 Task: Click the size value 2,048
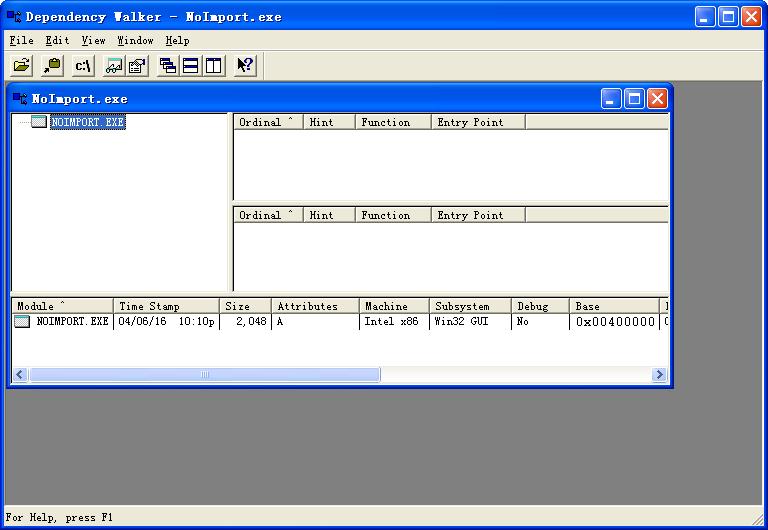(x=251, y=321)
